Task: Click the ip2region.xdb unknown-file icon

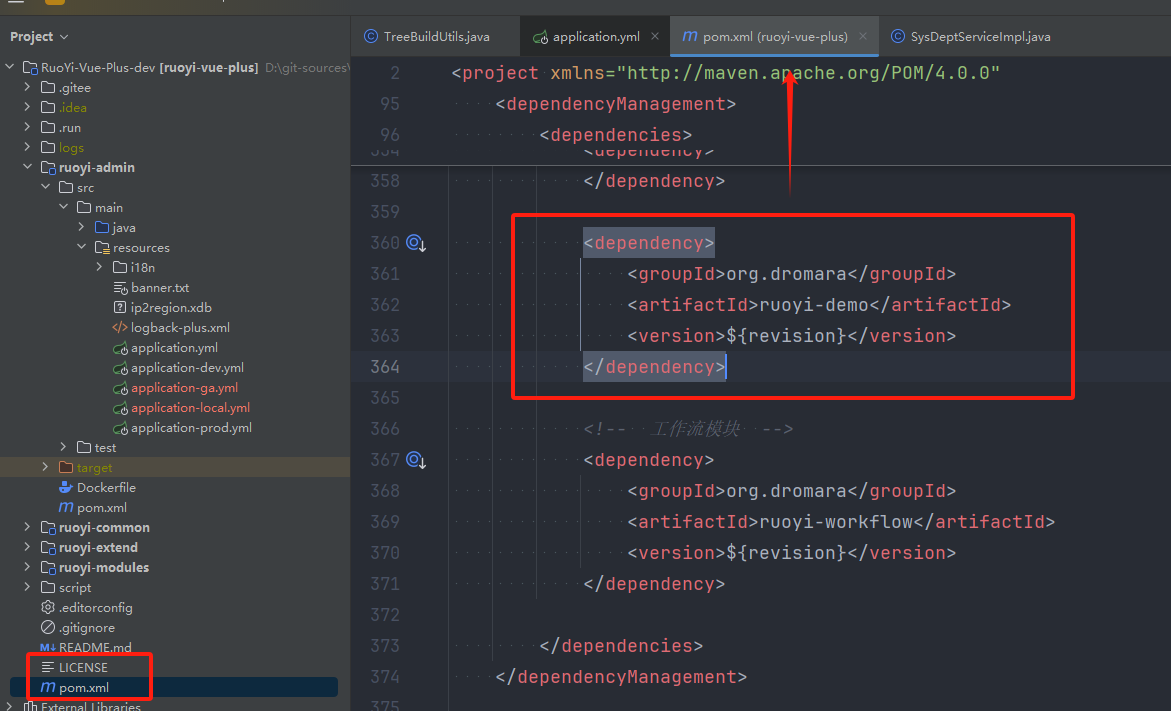Action: (120, 308)
